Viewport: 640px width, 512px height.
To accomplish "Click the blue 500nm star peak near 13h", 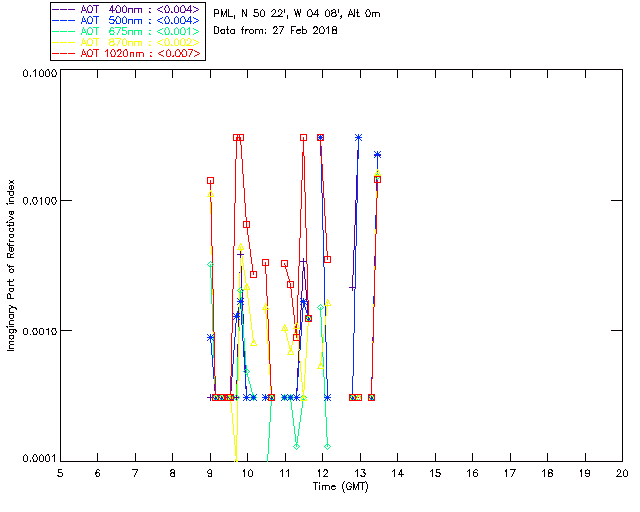I will (358, 138).
